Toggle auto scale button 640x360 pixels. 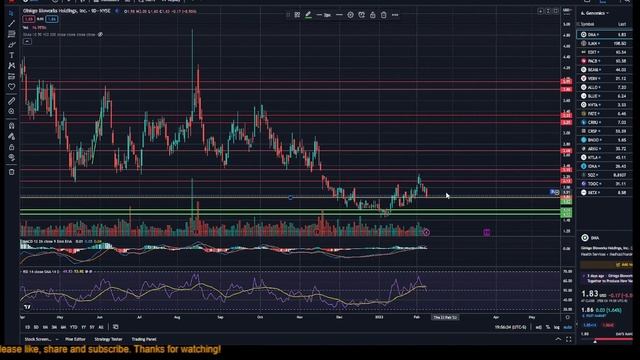(568, 327)
